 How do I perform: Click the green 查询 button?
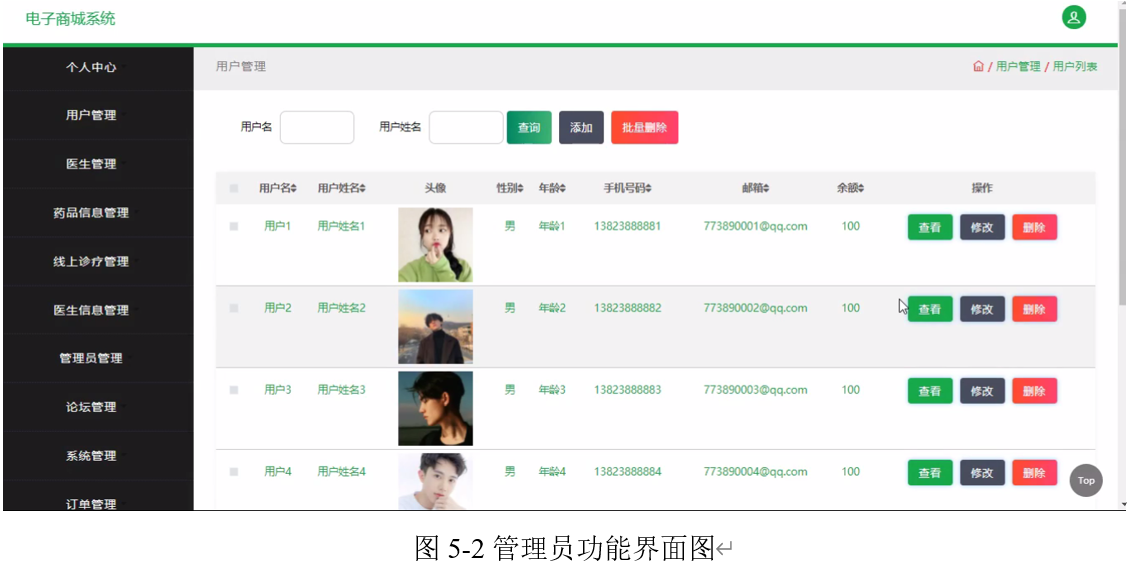(529, 127)
